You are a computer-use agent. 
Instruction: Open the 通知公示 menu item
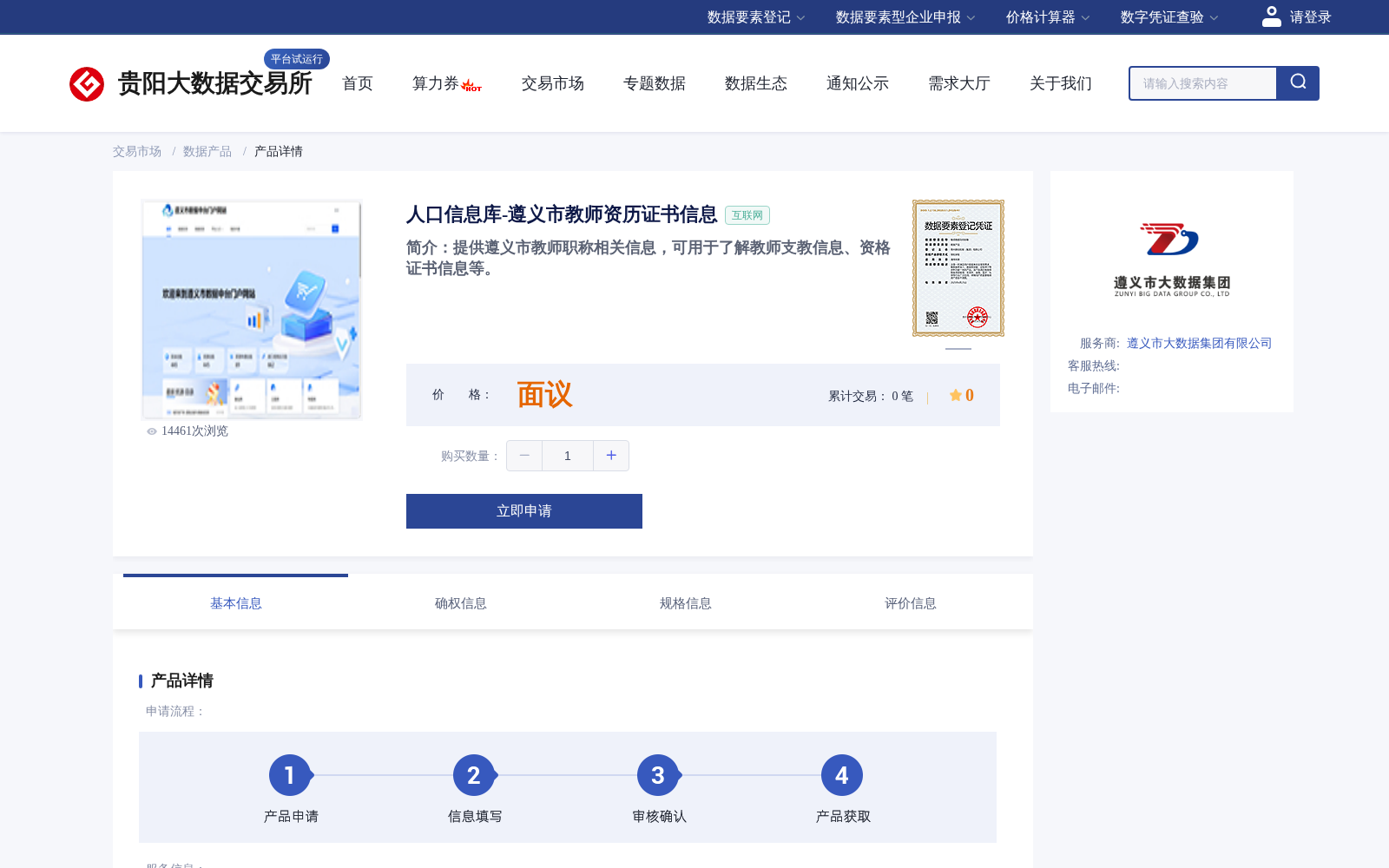tap(858, 83)
